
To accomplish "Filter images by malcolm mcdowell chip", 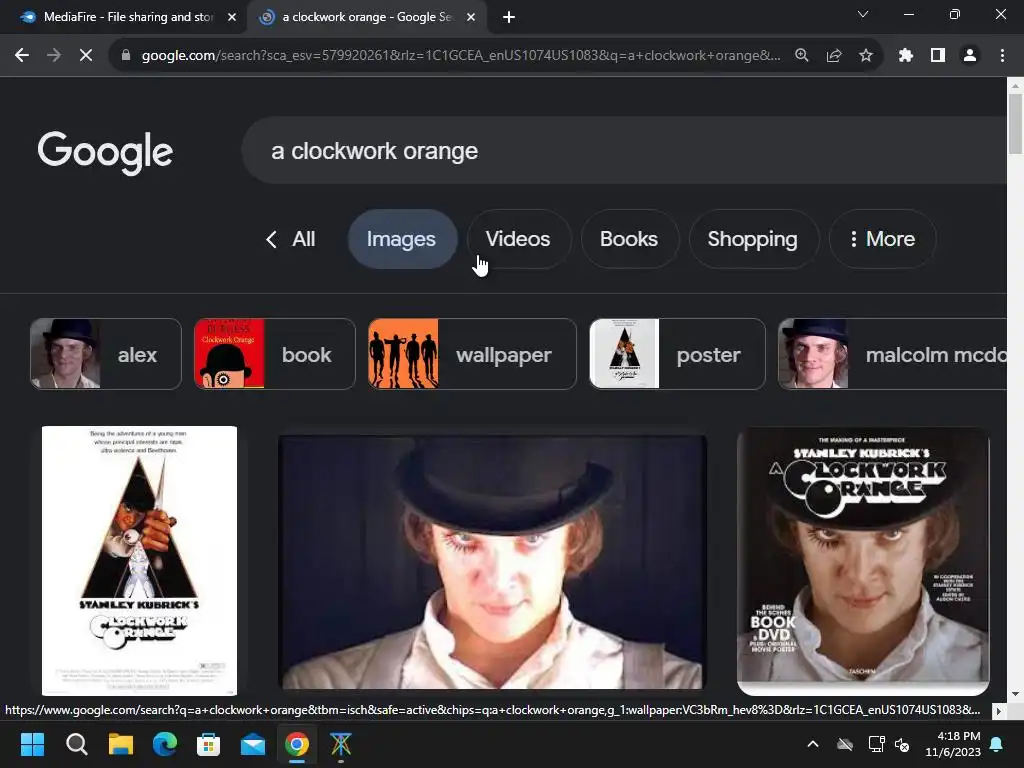I will [x=892, y=354].
